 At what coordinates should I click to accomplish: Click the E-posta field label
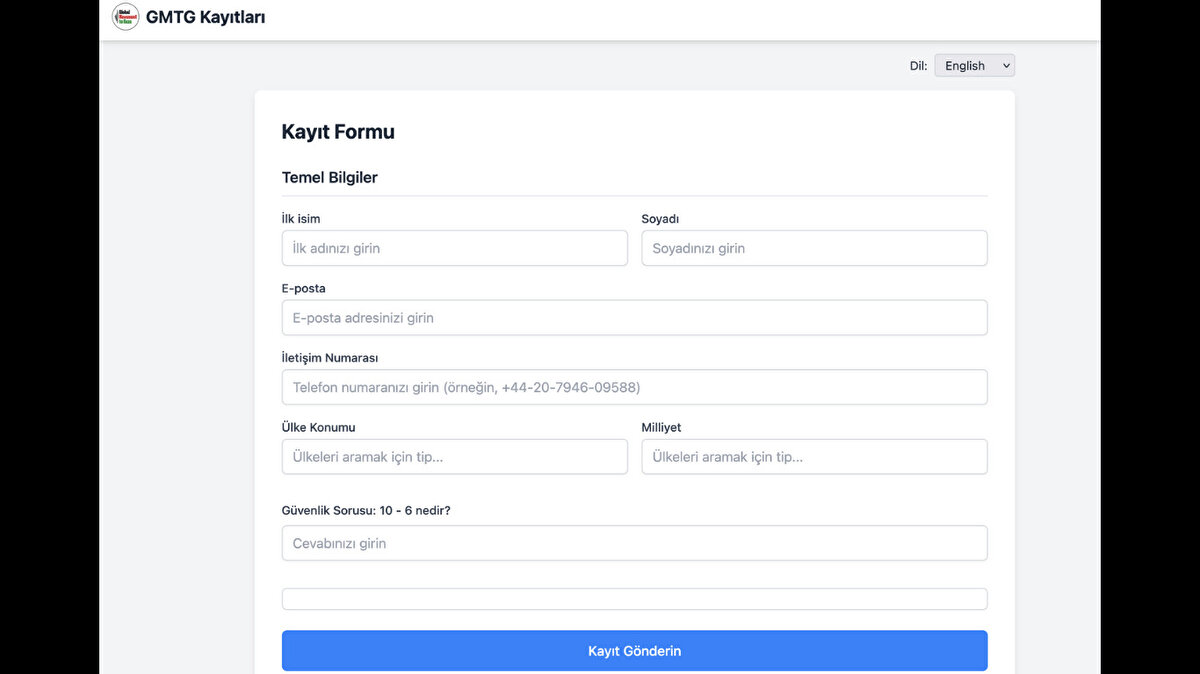(303, 289)
